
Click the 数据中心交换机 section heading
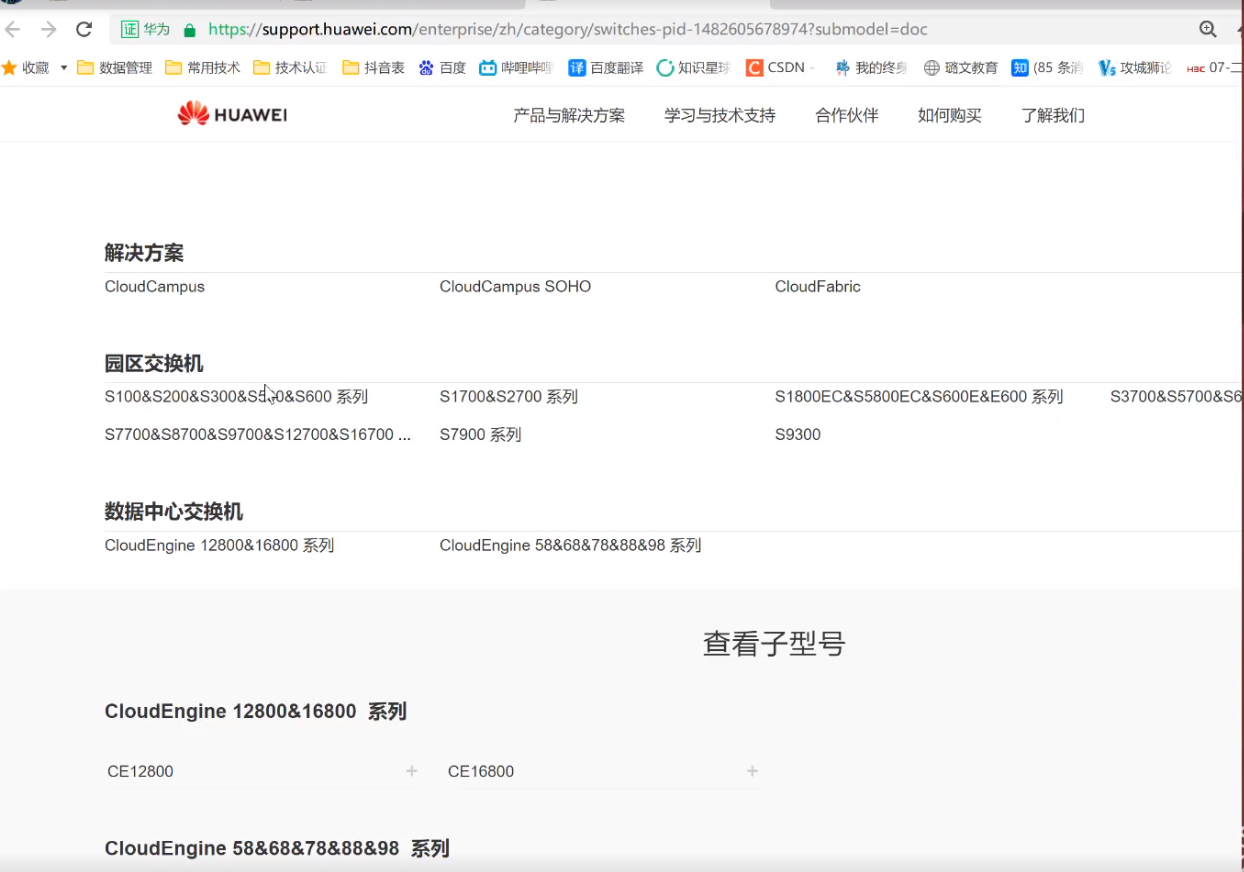[x=174, y=512]
